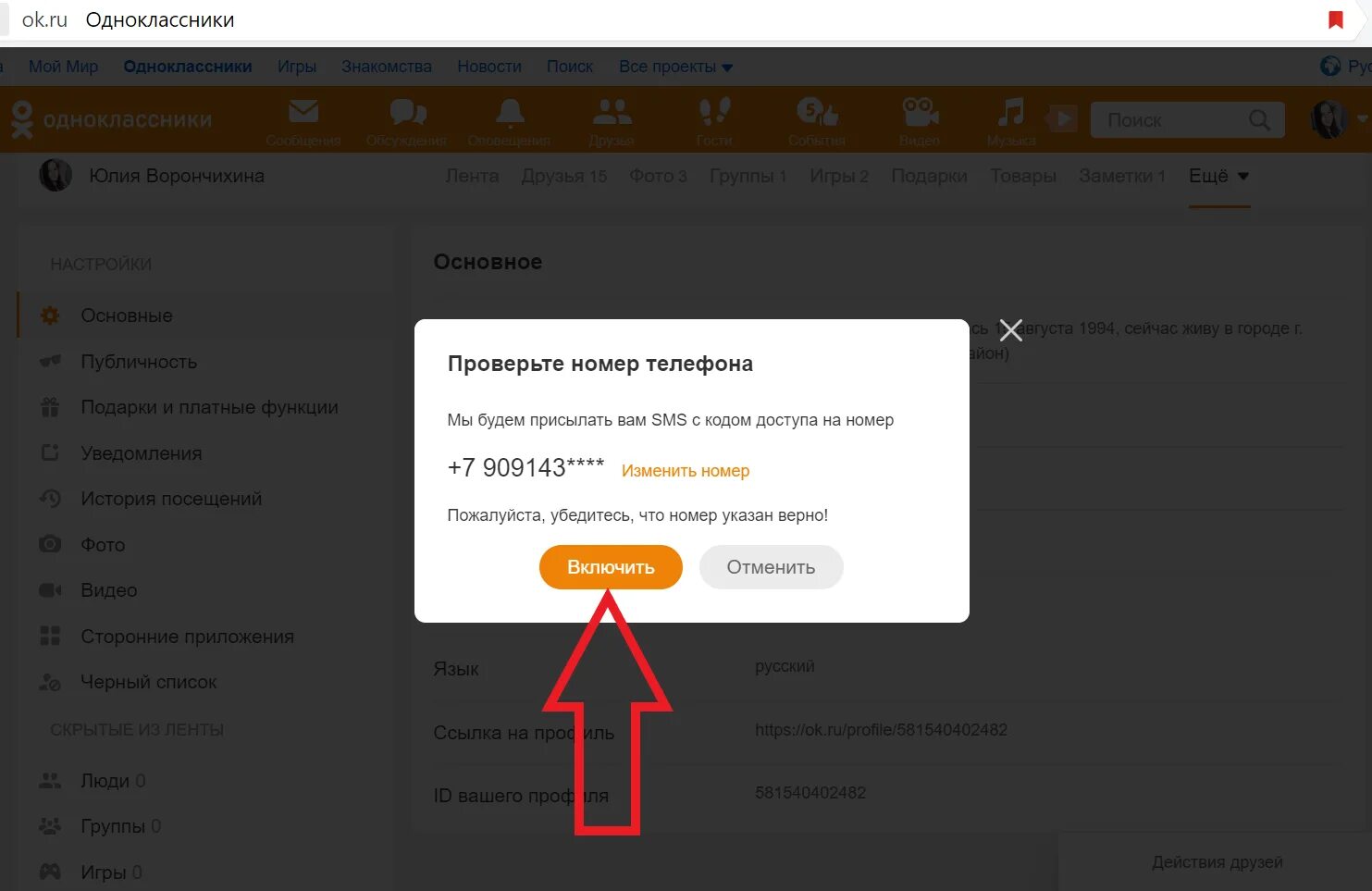Image resolution: width=1372 pixels, height=891 pixels.
Task: Expand the Все проекты dropdown
Action: click(675, 67)
